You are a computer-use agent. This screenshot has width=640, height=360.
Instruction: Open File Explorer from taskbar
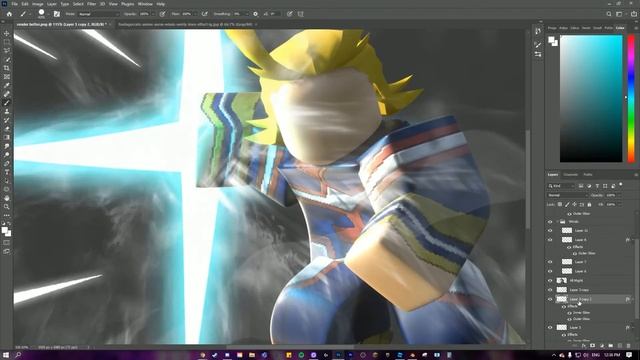(252, 355)
